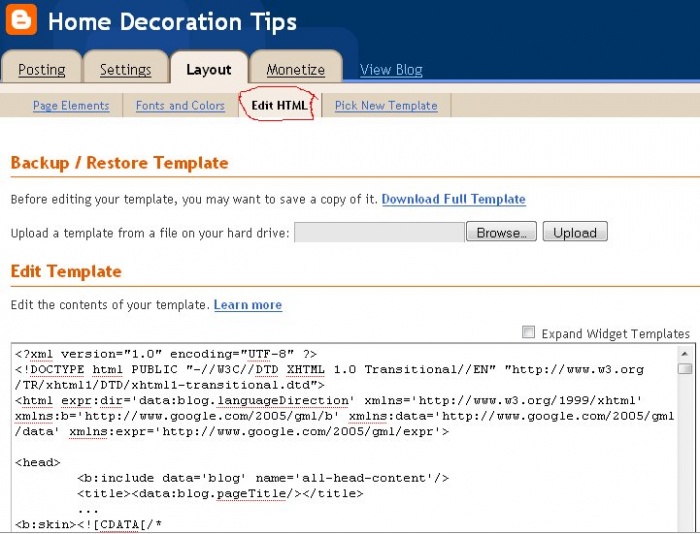Click the html expr:dir line in the editor

[x=328, y=400]
